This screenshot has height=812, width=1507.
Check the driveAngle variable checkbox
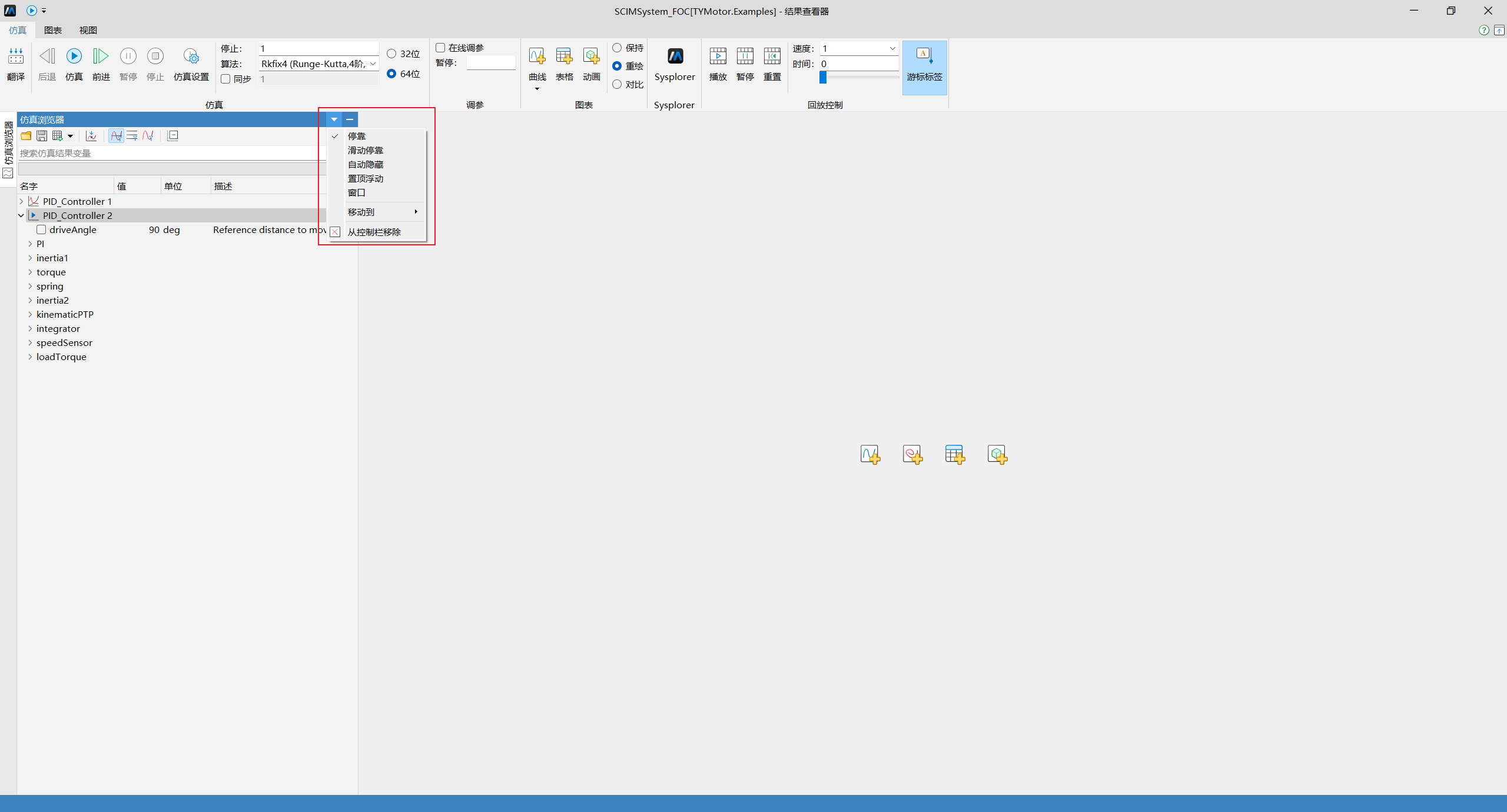coord(41,229)
